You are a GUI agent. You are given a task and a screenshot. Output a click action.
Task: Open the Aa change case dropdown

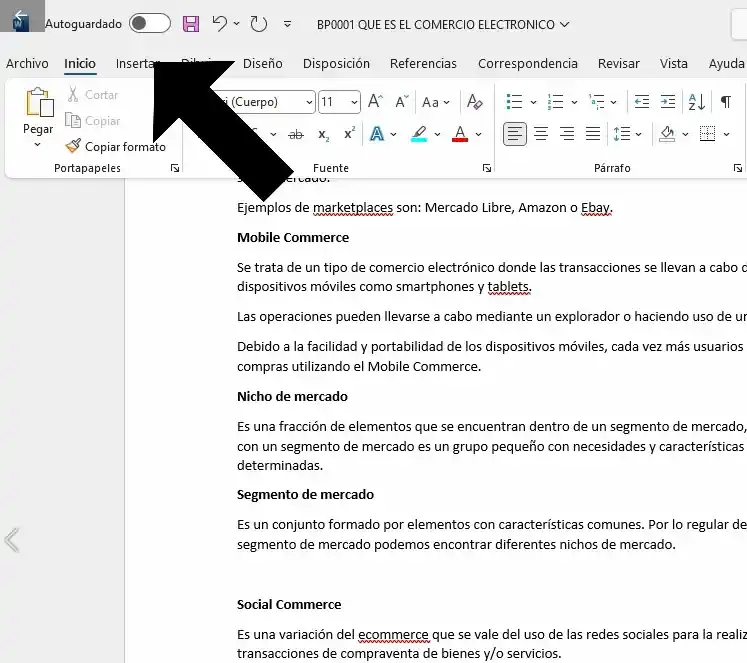pos(435,102)
